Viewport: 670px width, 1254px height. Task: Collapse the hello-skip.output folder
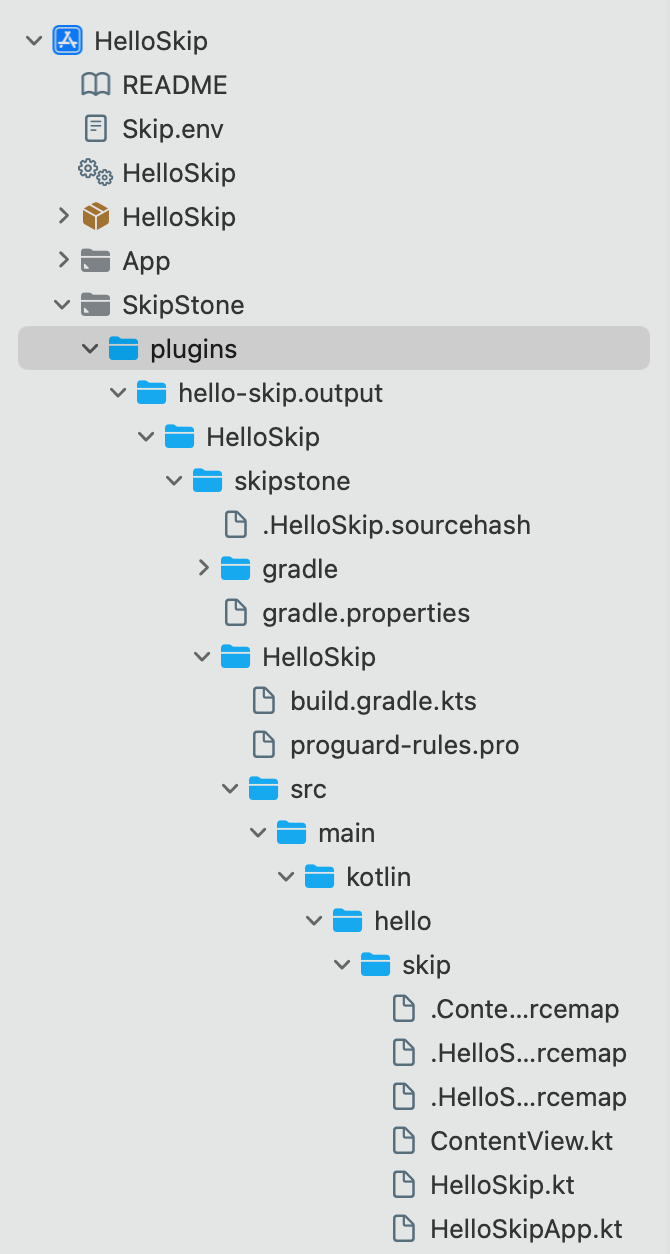click(x=119, y=393)
